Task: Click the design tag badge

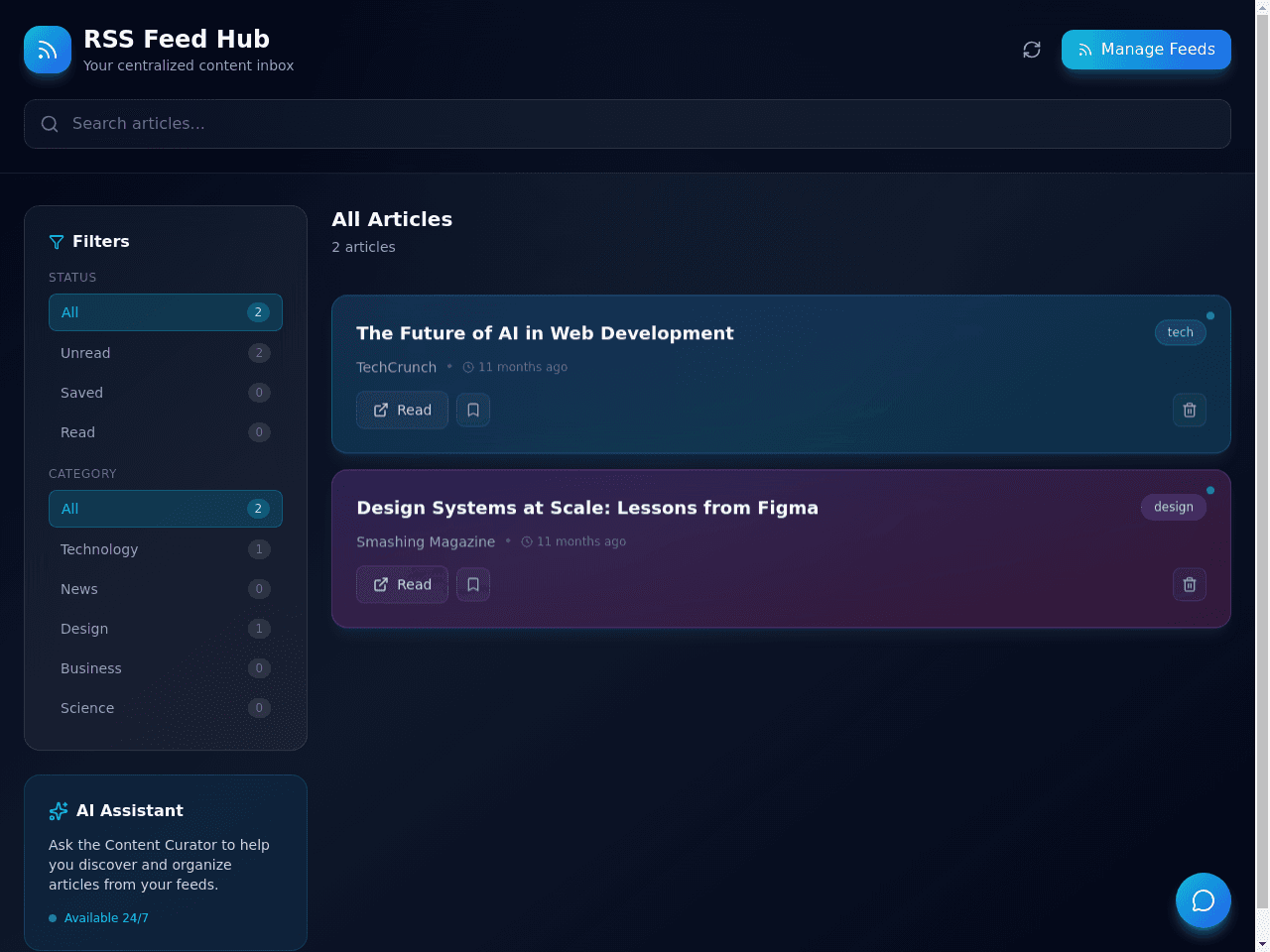Action: click(x=1174, y=507)
